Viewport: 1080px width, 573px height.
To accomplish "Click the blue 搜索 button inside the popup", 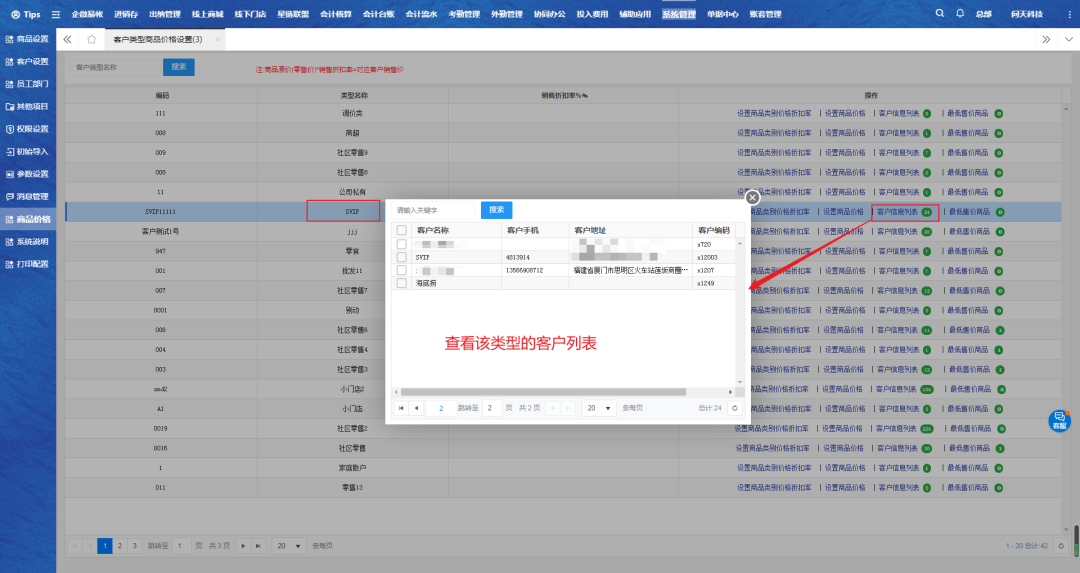I will tap(496, 210).
